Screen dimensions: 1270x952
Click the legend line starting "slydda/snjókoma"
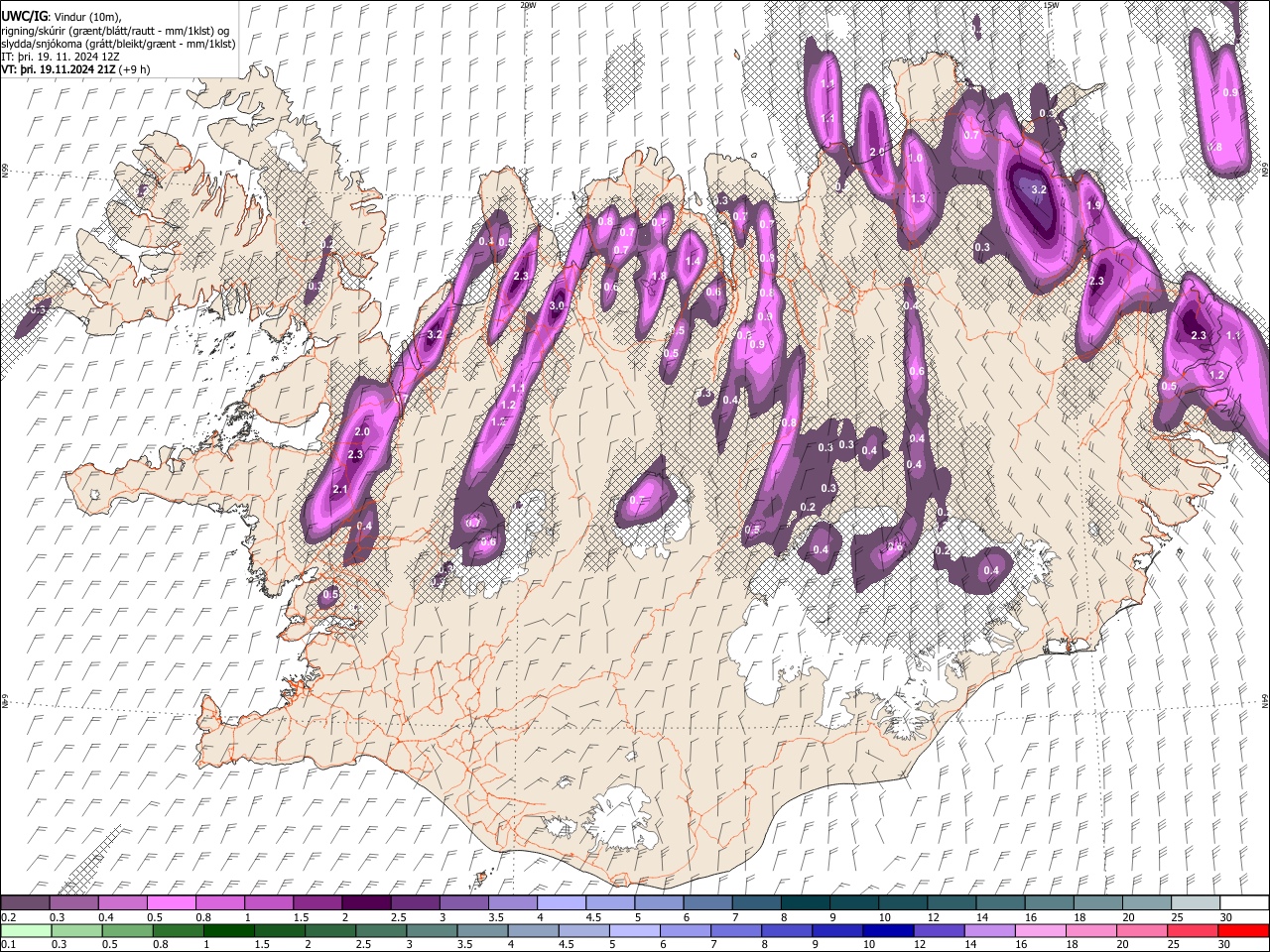coord(118,44)
